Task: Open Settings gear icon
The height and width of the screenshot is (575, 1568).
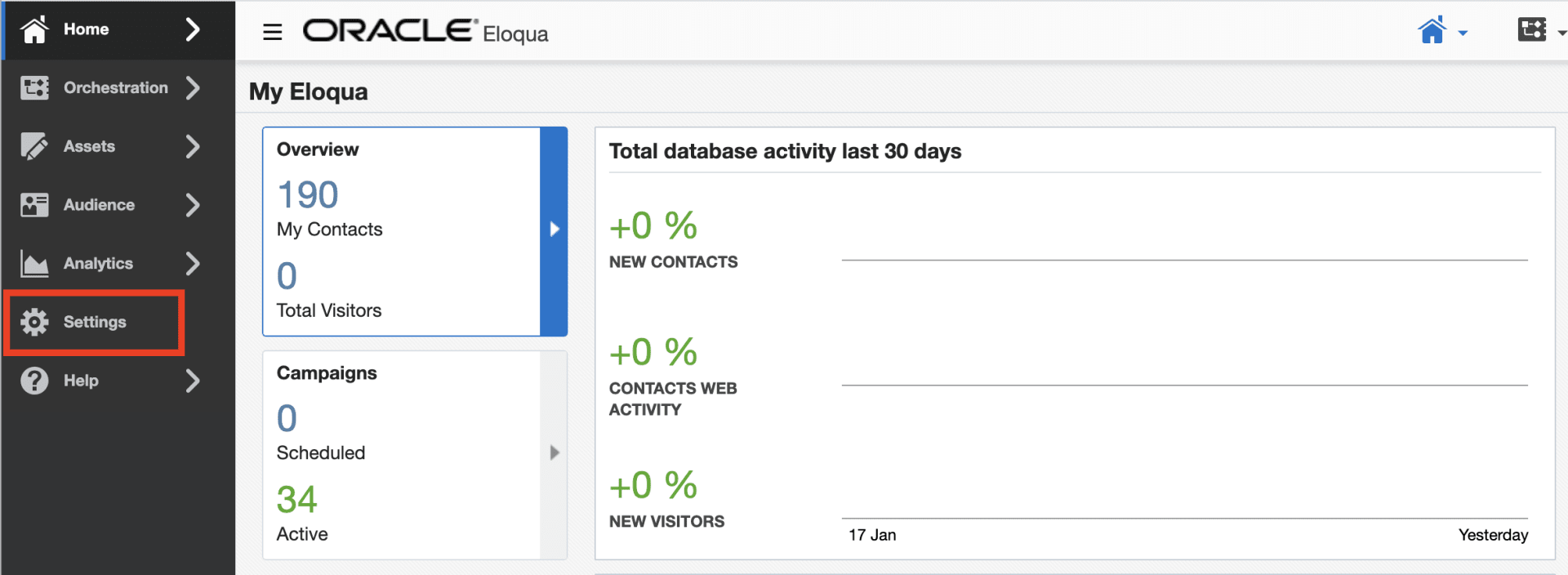Action: pos(34,322)
